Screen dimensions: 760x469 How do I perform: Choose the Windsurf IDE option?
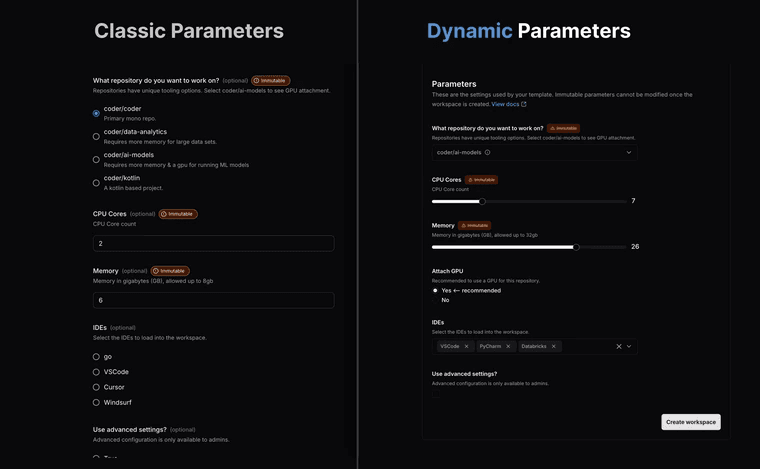(96, 403)
